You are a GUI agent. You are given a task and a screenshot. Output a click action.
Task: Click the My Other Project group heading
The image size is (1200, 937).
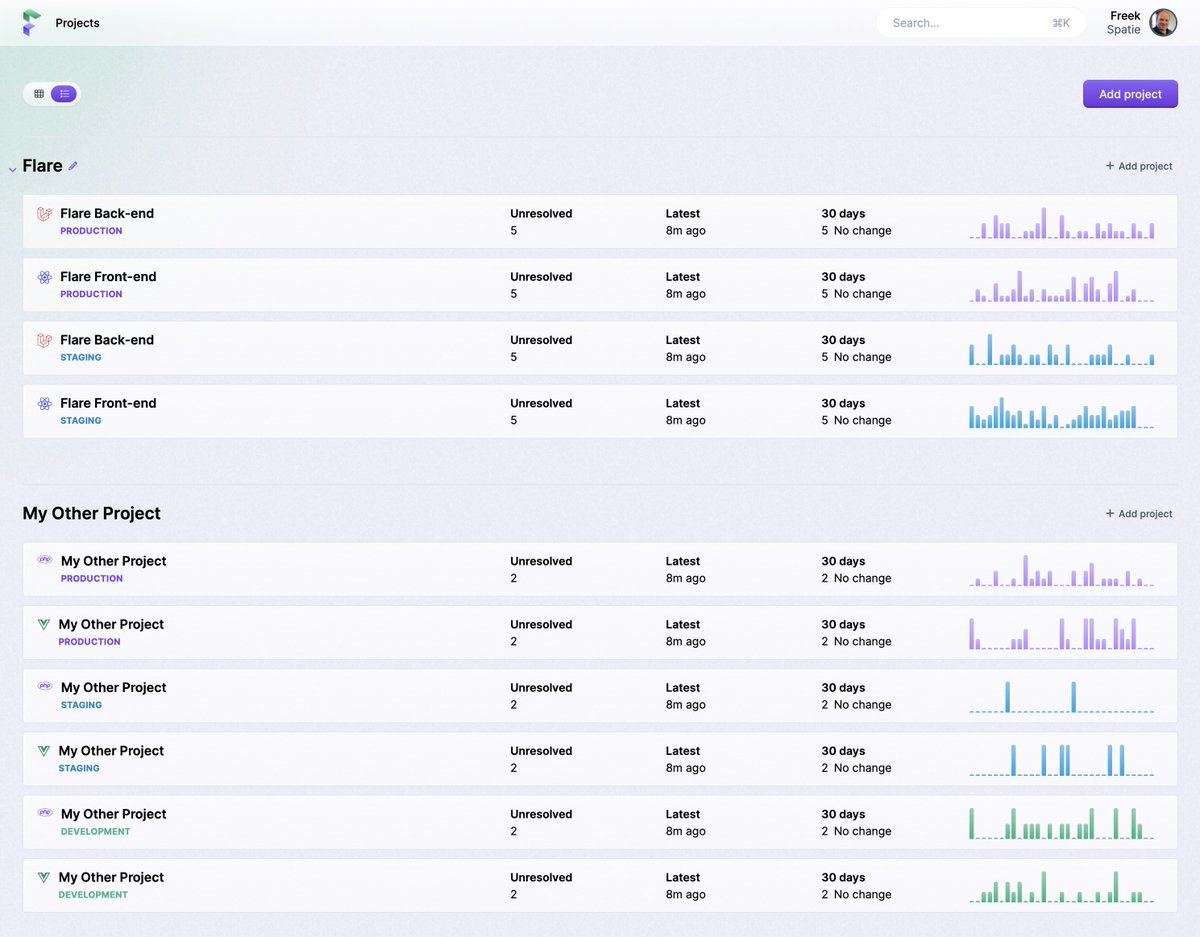[x=91, y=513]
